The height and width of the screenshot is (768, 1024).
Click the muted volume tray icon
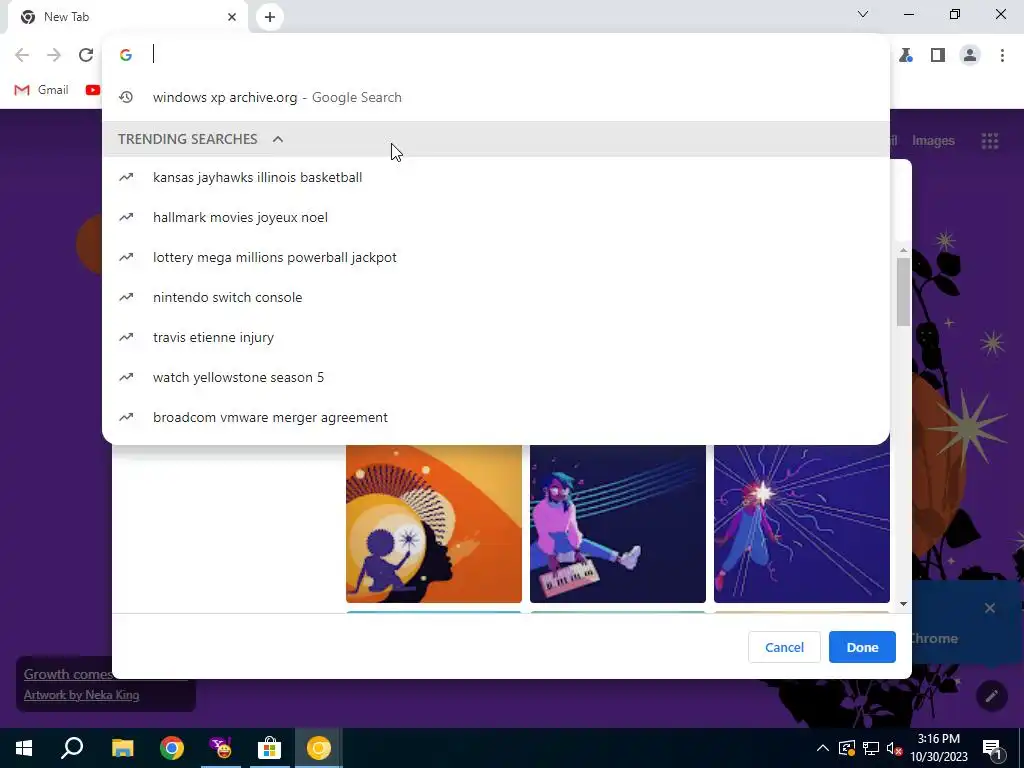pyautogui.click(x=894, y=748)
